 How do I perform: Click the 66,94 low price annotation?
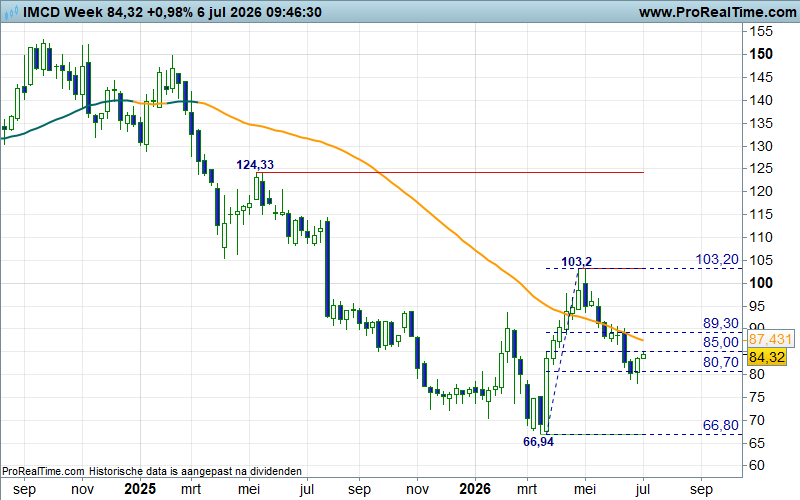(x=538, y=442)
